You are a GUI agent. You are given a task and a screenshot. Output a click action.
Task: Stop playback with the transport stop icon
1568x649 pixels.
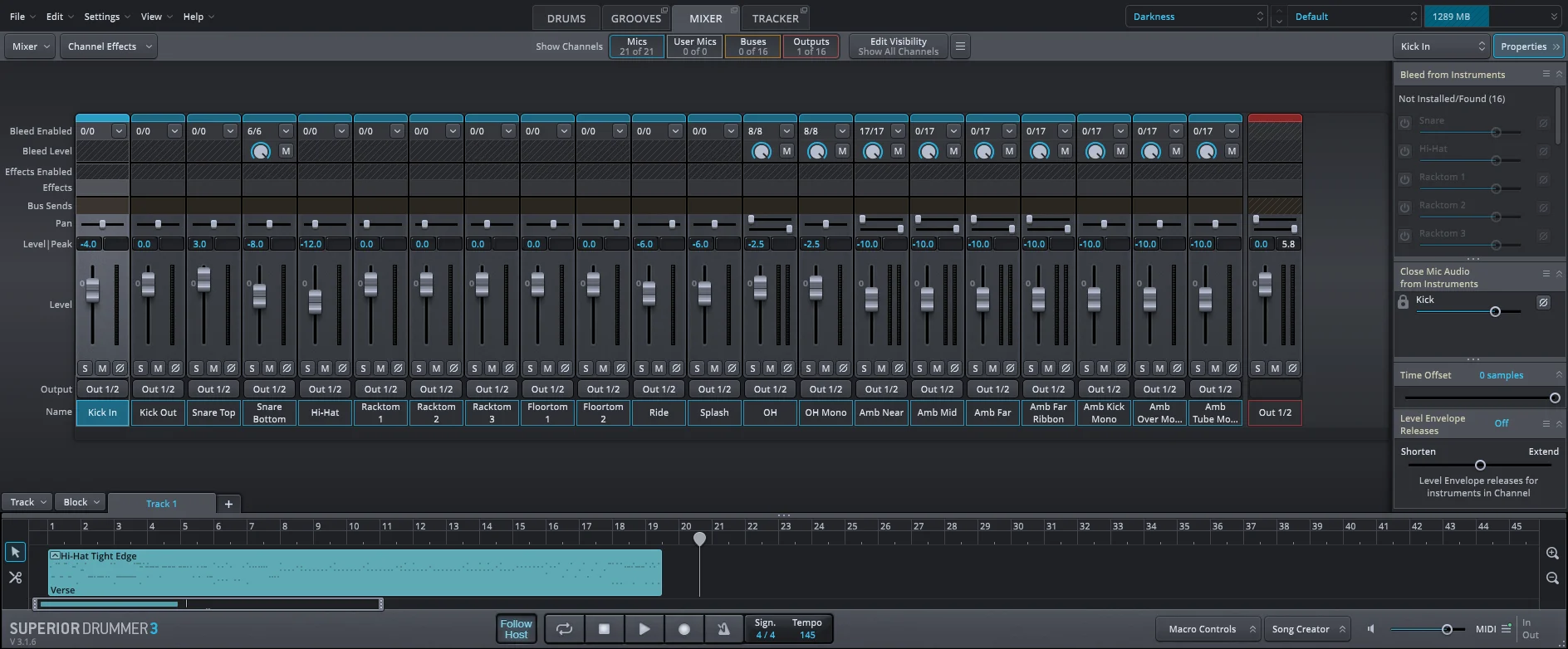[605, 629]
